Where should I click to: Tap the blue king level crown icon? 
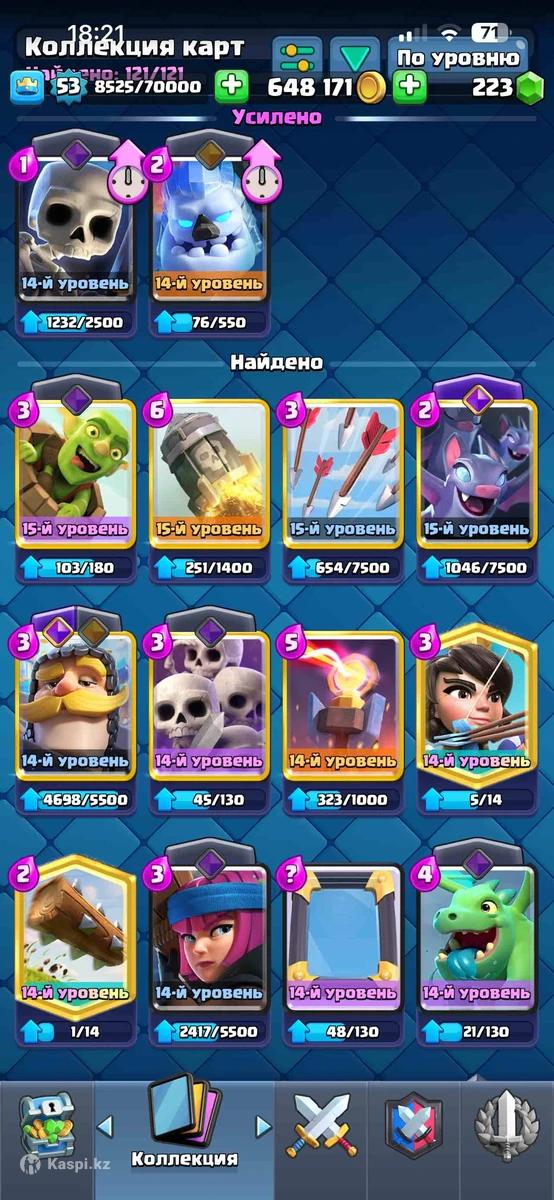[27, 87]
